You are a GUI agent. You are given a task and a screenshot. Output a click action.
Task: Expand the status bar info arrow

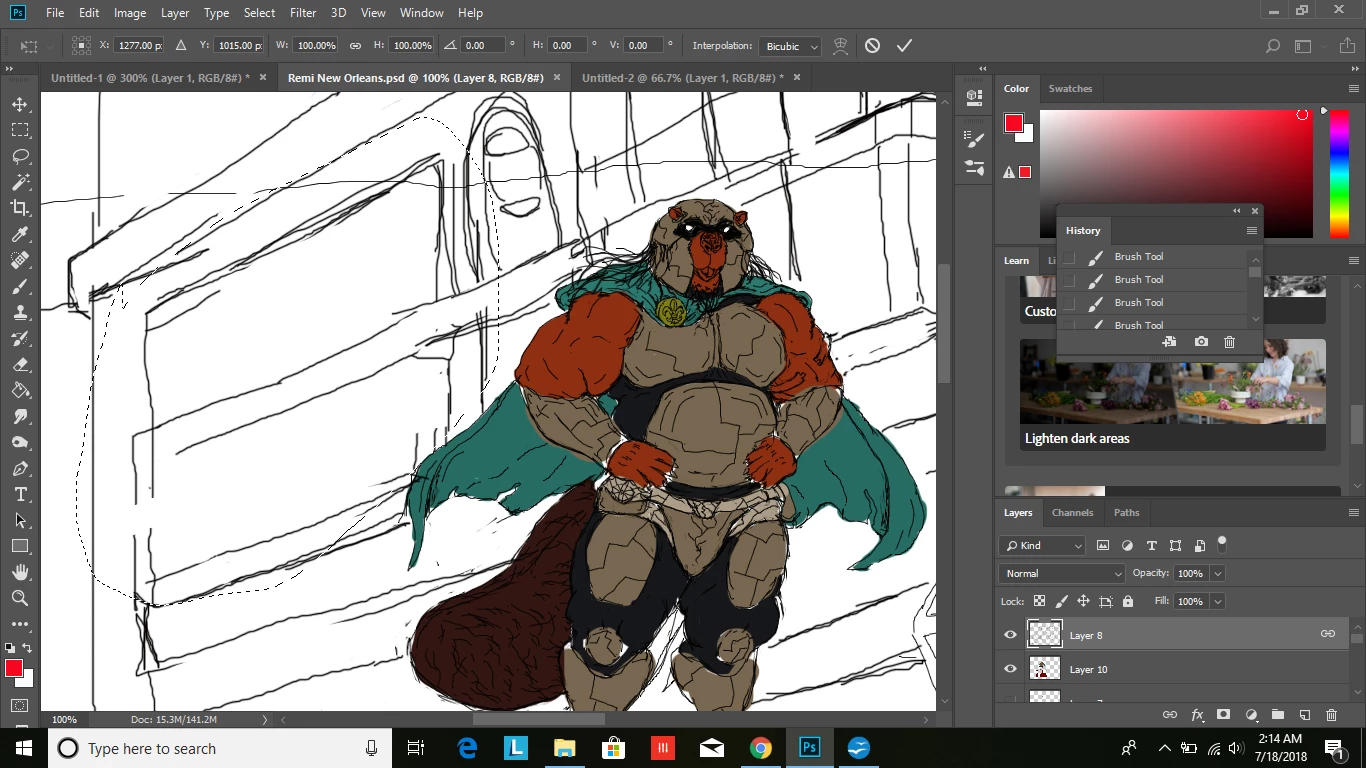point(265,719)
